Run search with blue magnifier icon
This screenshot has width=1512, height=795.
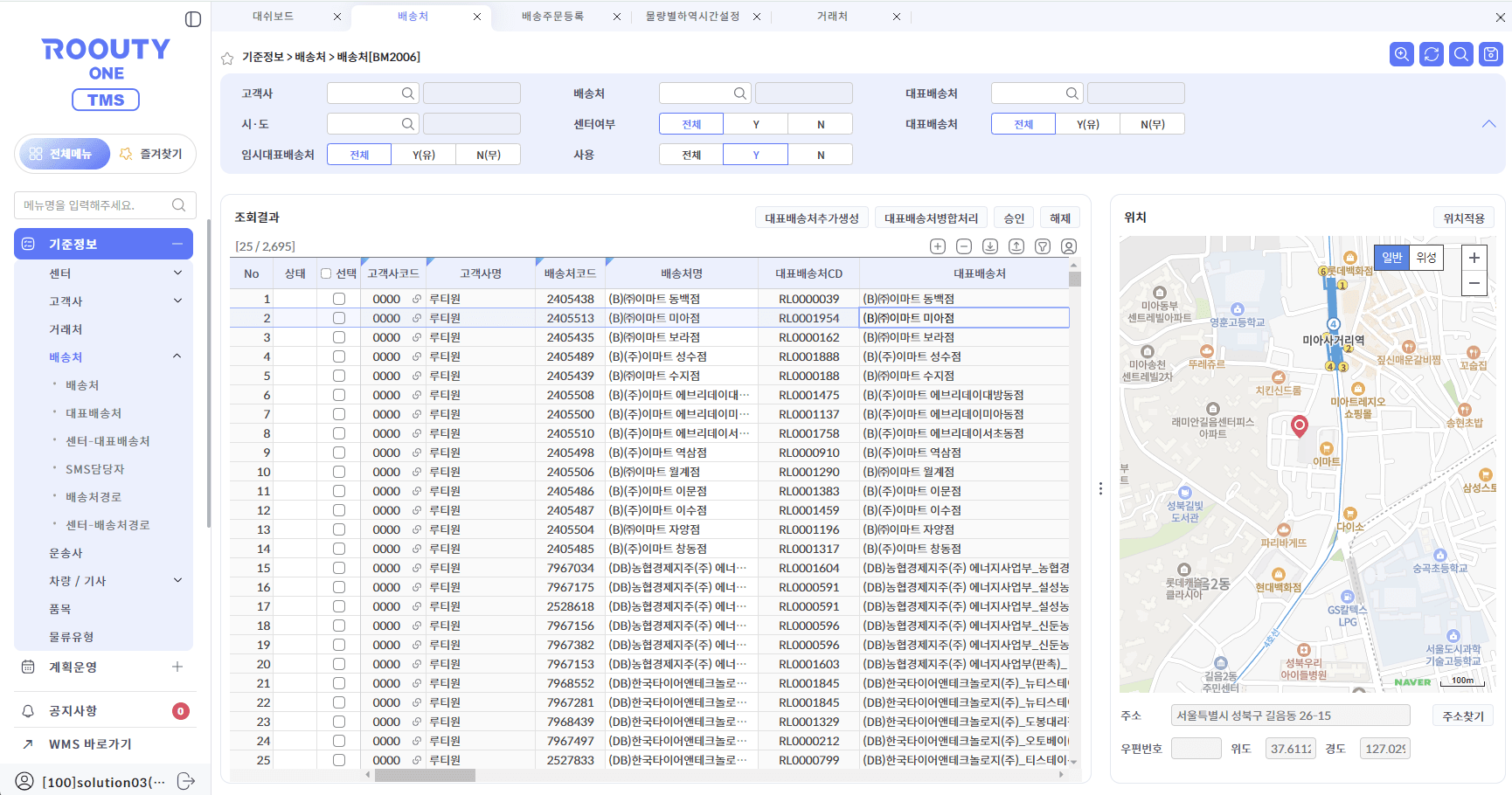click(x=1461, y=54)
